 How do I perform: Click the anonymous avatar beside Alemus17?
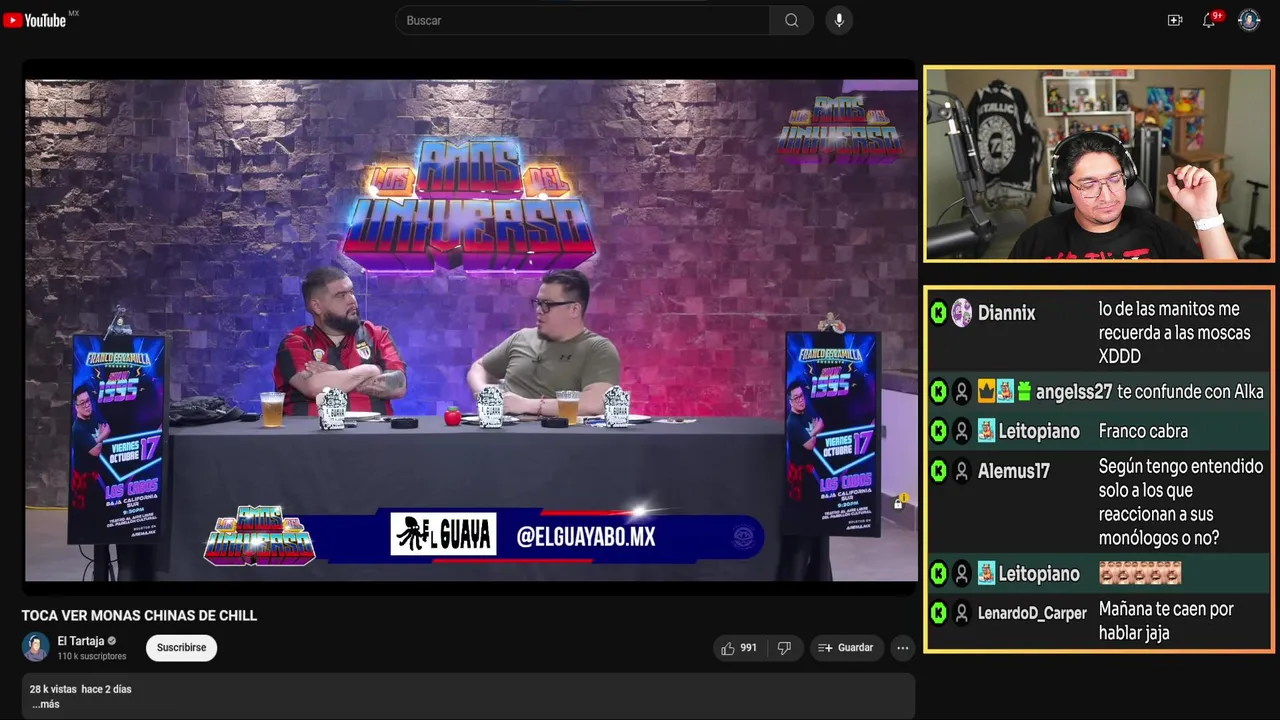[961, 470]
